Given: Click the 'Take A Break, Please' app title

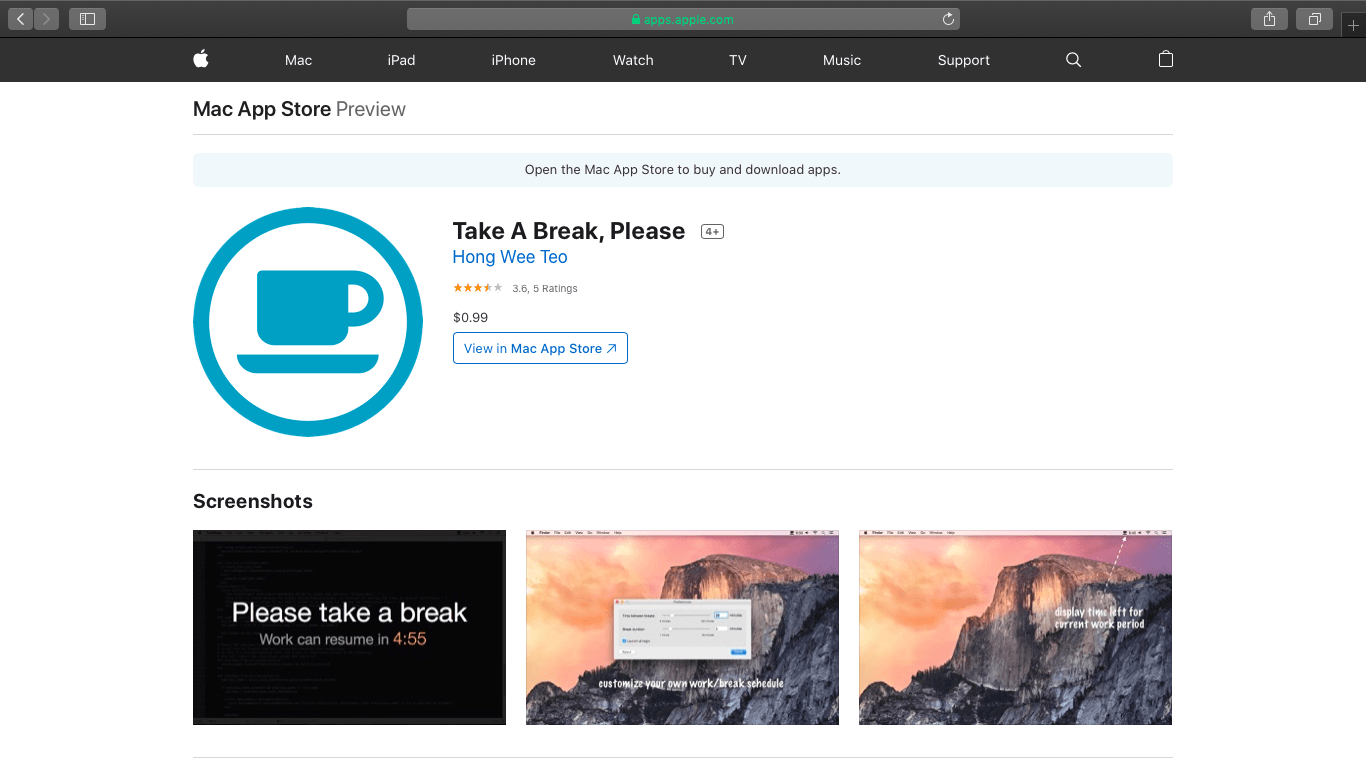Looking at the screenshot, I should point(569,231).
